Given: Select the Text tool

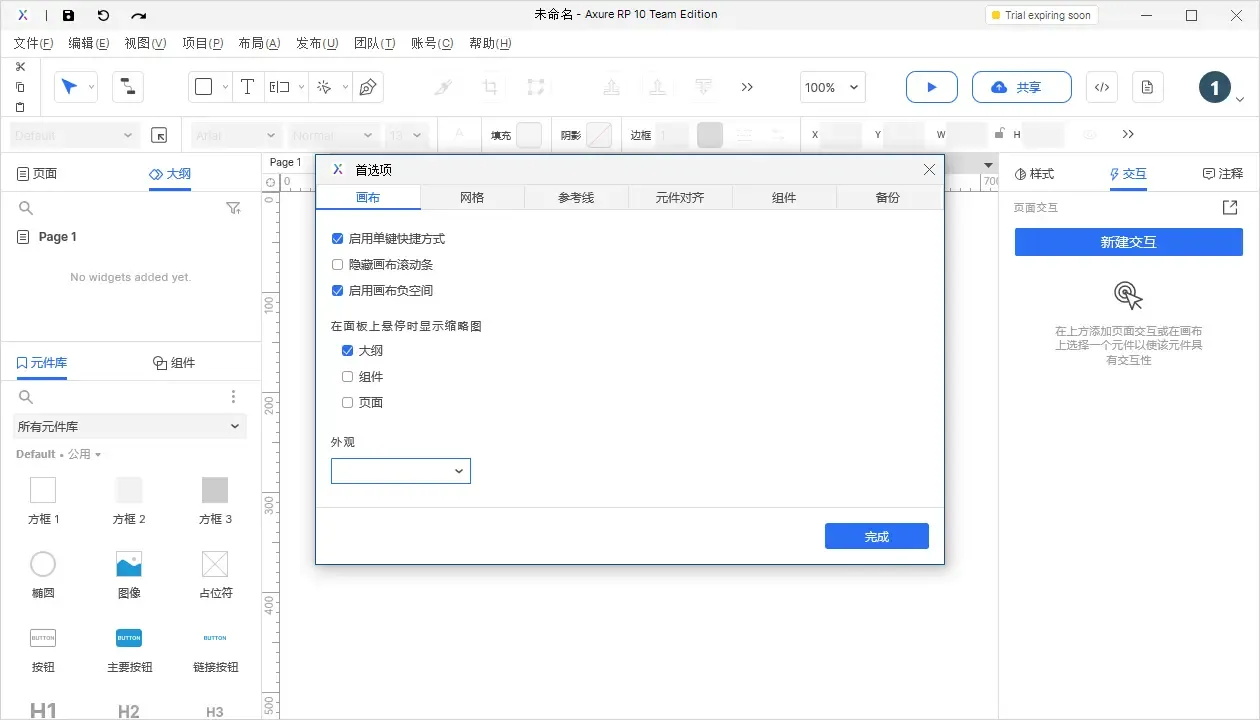Looking at the screenshot, I should coord(247,87).
